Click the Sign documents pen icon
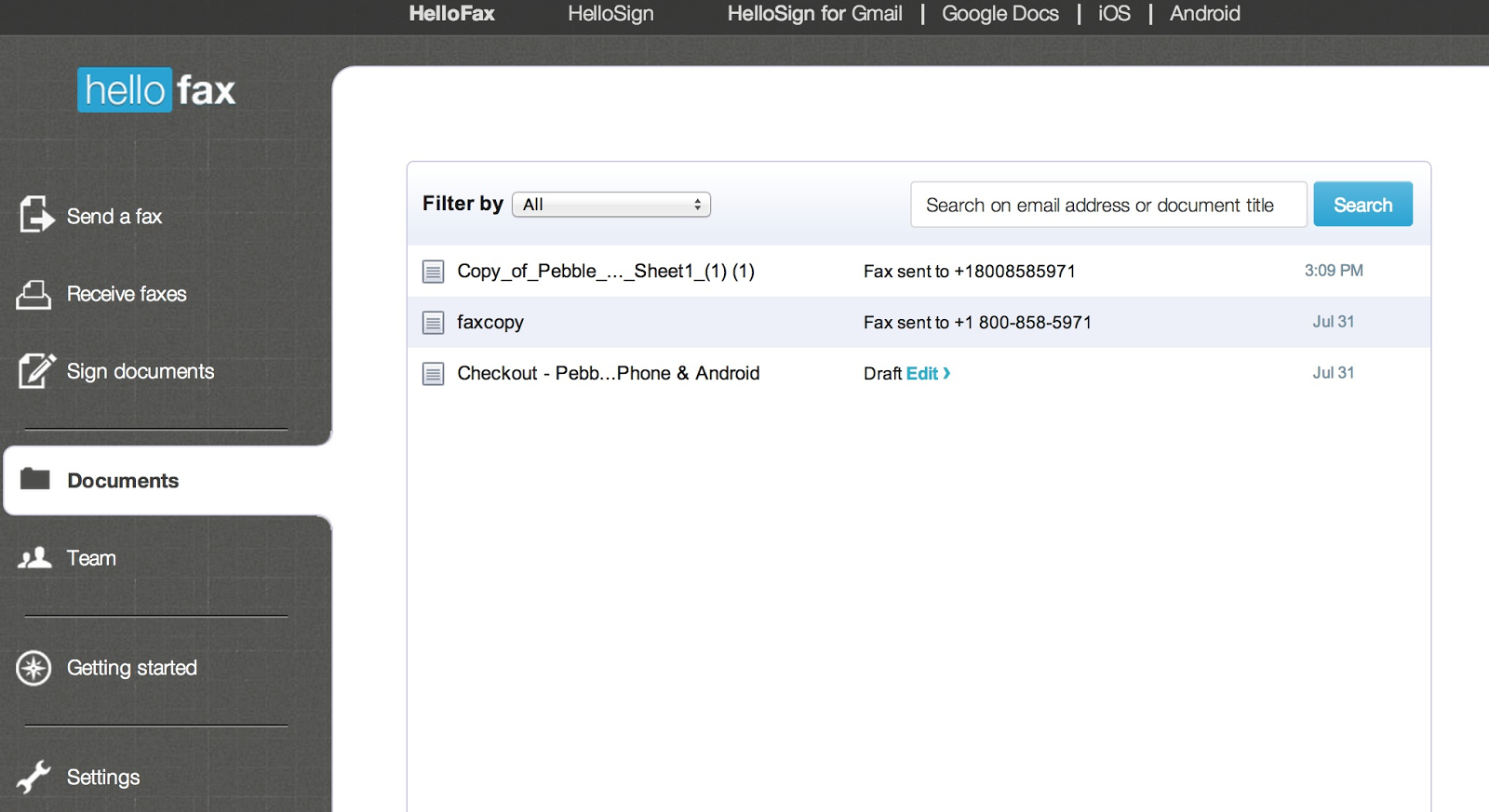The image size is (1489, 812). coord(35,371)
